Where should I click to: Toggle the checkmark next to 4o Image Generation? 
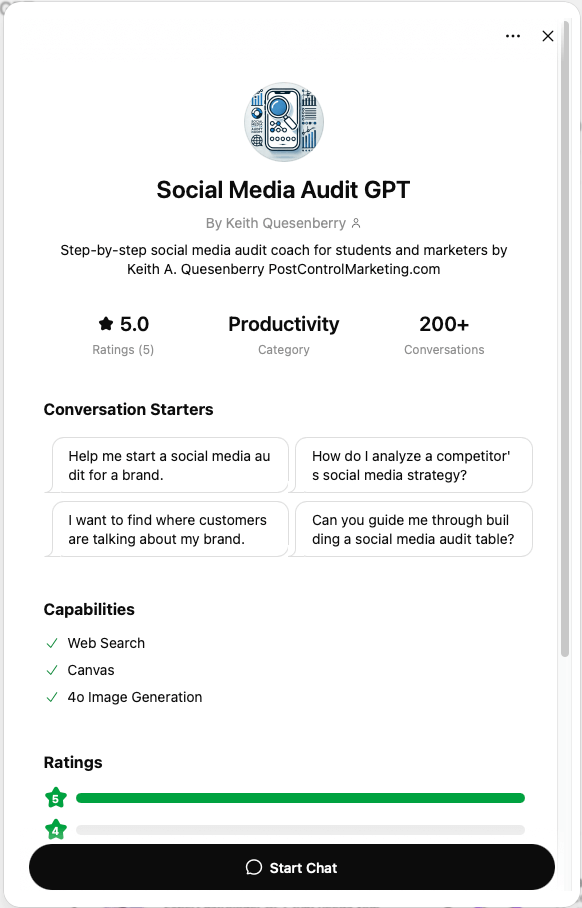point(52,697)
